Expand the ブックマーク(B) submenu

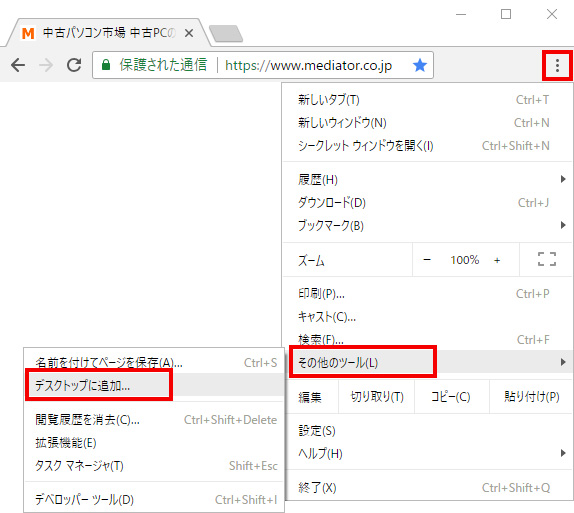[x=427, y=226]
